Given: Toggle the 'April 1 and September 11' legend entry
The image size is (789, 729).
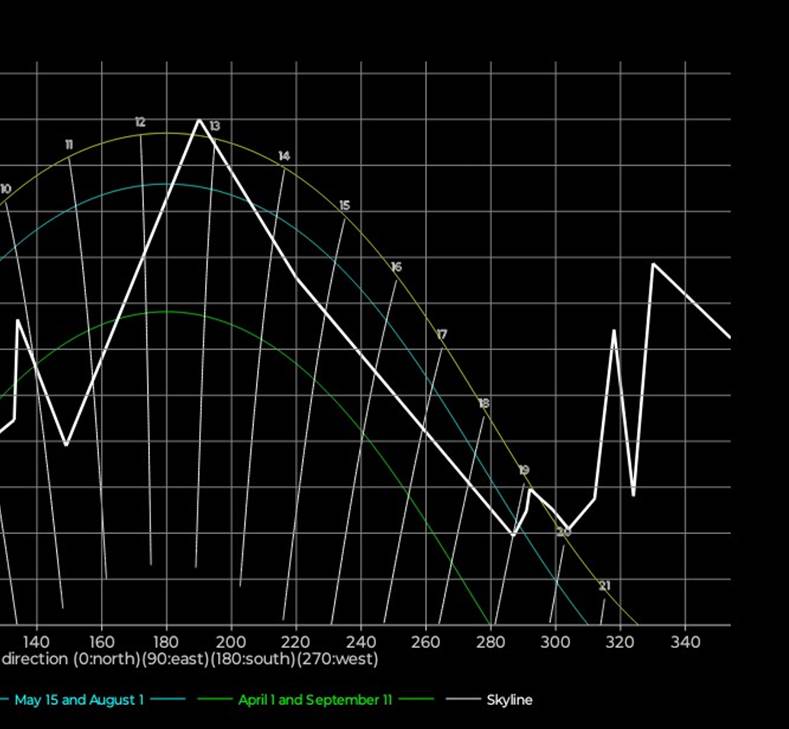Looking at the screenshot, I should (x=314, y=700).
